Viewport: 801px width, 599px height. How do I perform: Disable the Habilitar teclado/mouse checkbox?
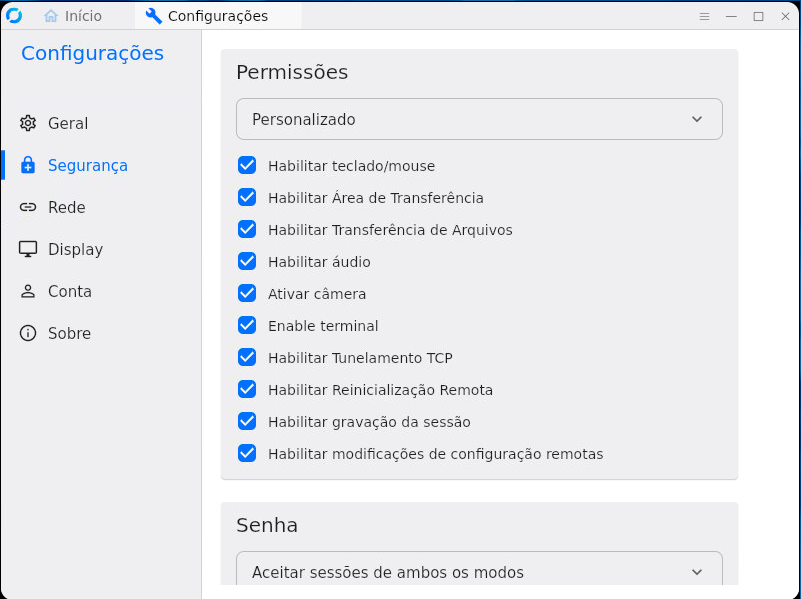[247, 165]
